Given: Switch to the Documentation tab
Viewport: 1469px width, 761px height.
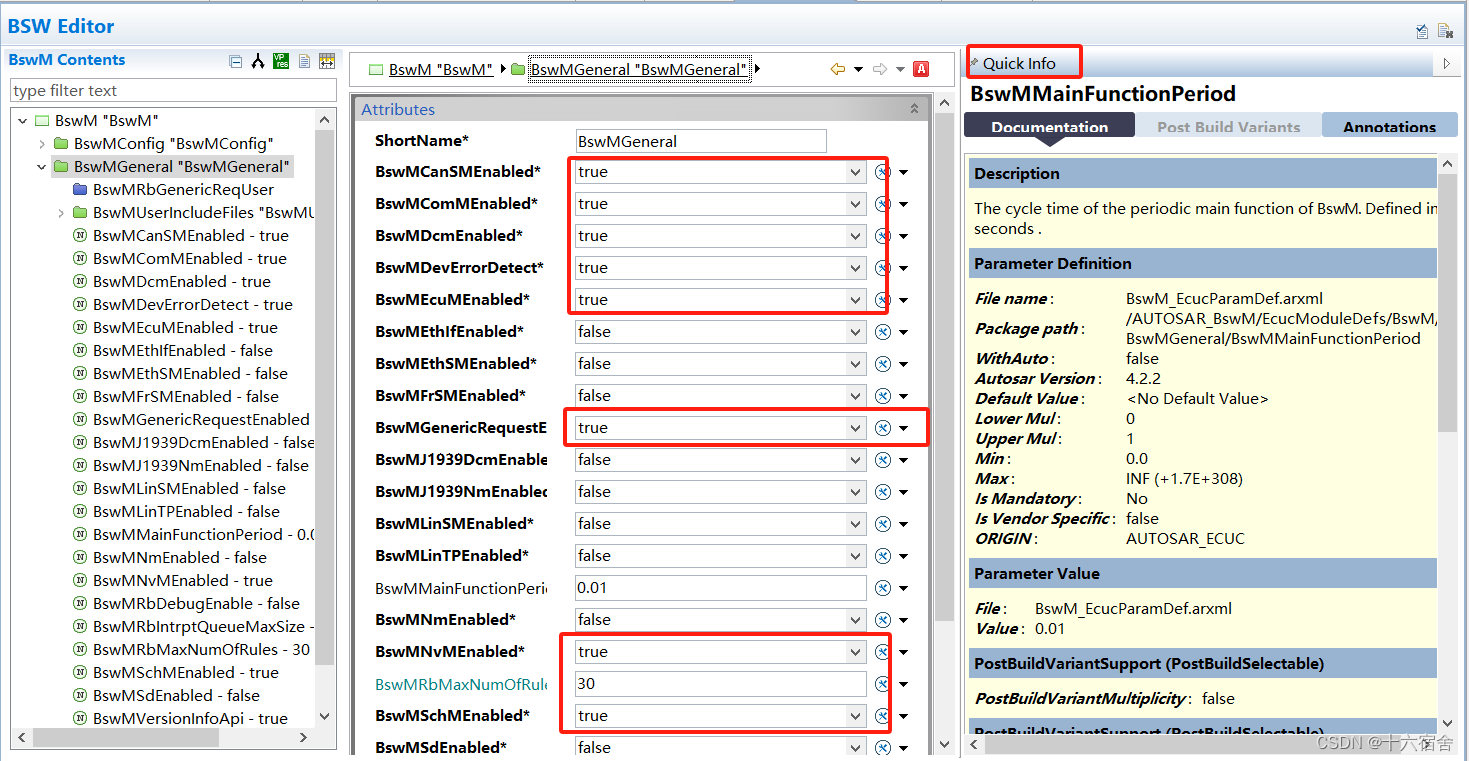Looking at the screenshot, I should [1049, 126].
